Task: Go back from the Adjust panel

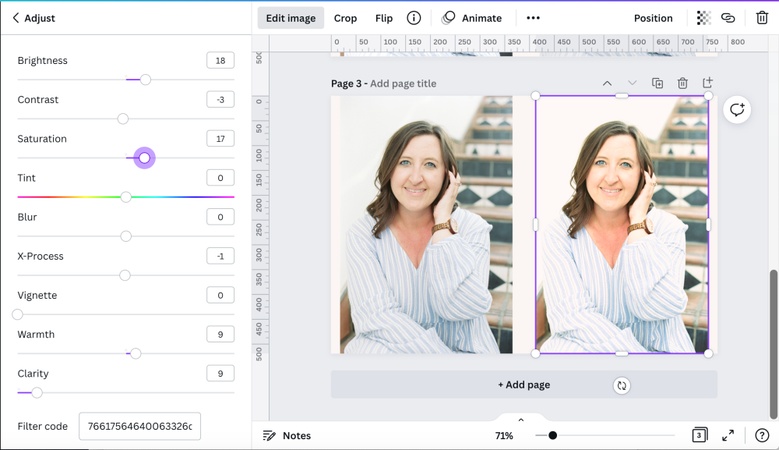Action: click(x=16, y=18)
